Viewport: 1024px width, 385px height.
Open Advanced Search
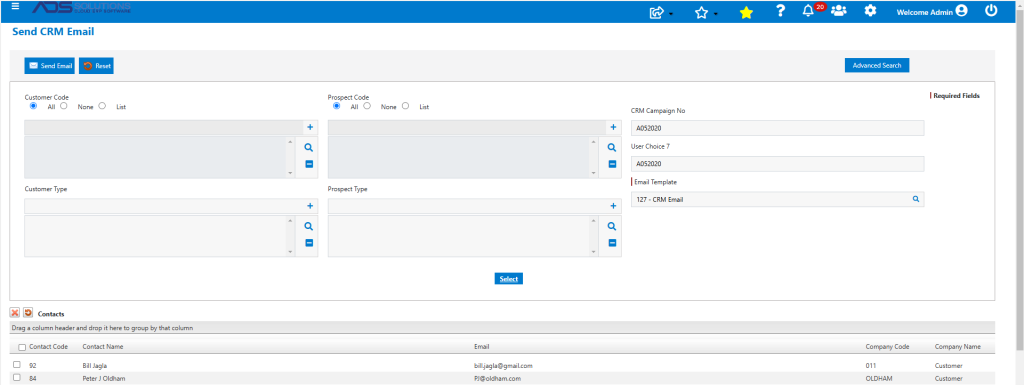pyautogui.click(x=876, y=65)
